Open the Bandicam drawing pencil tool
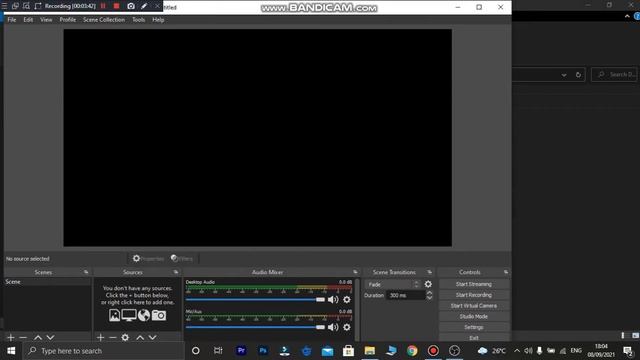This screenshot has width=640, height=360. point(144,6)
